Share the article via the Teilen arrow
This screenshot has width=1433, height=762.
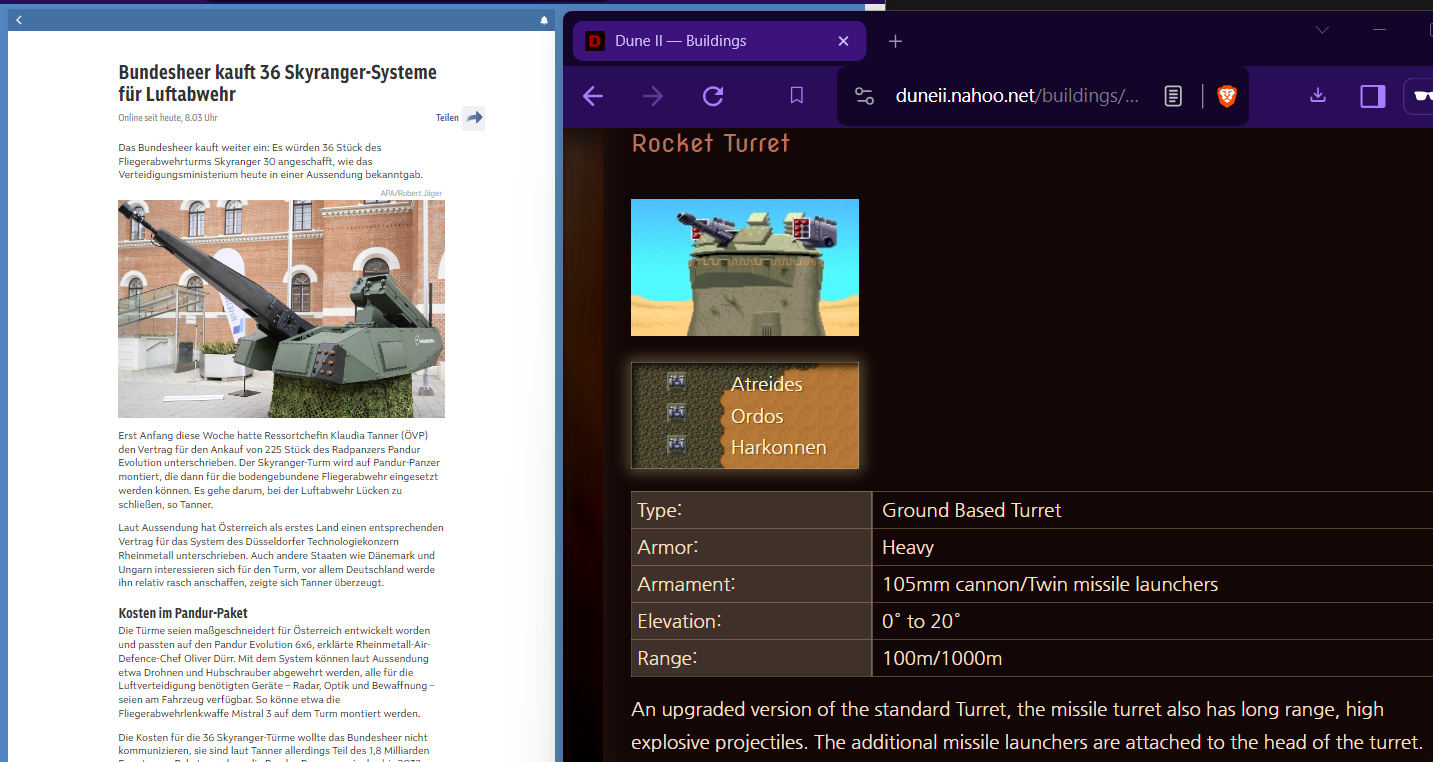coord(475,118)
